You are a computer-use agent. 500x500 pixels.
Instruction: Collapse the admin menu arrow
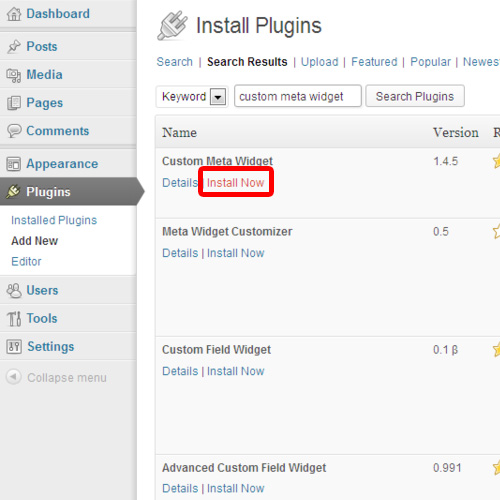click(x=14, y=377)
